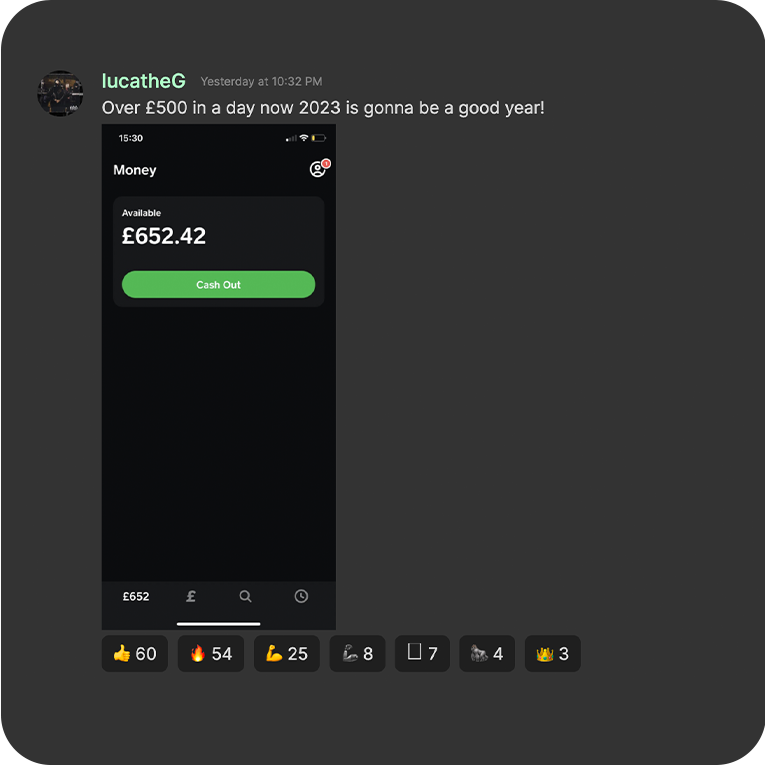Image resolution: width=765 pixels, height=765 pixels.
Task: Add to the mechanical arm reaction with 8
Action: pyautogui.click(x=357, y=653)
